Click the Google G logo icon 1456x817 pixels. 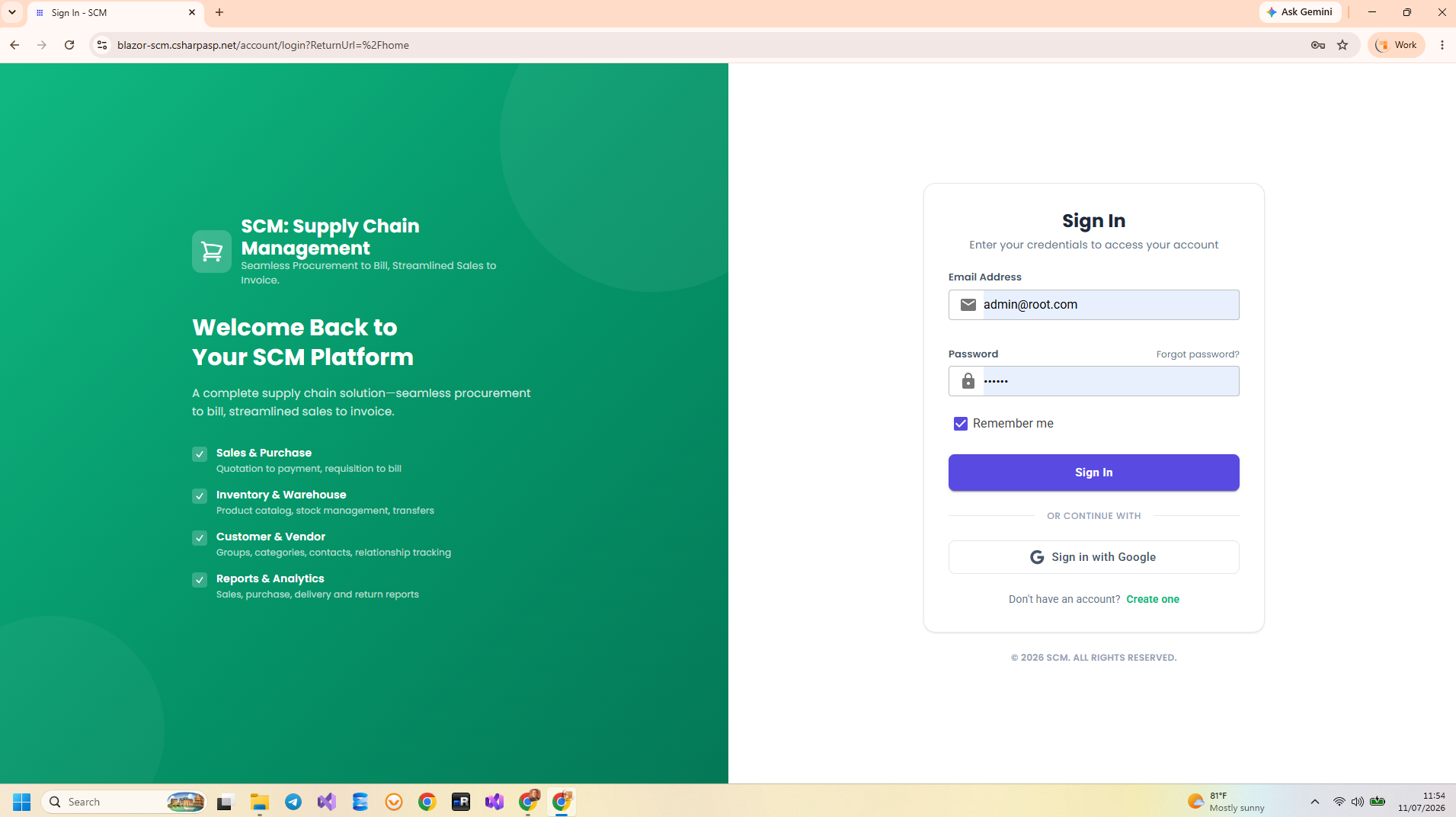point(1037,557)
